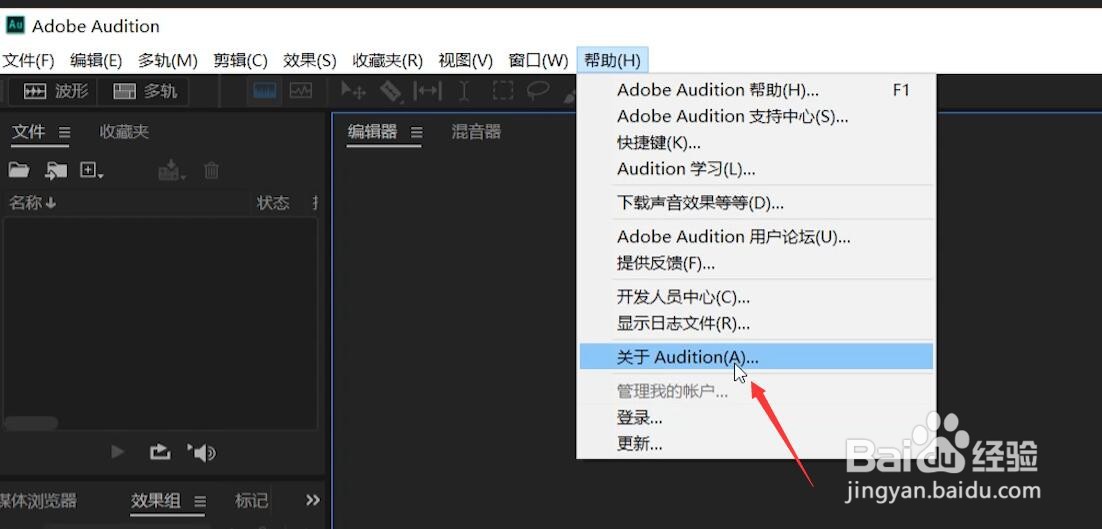Sort files by 名称 column
Screen dimensions: 1102x529
click(32, 203)
